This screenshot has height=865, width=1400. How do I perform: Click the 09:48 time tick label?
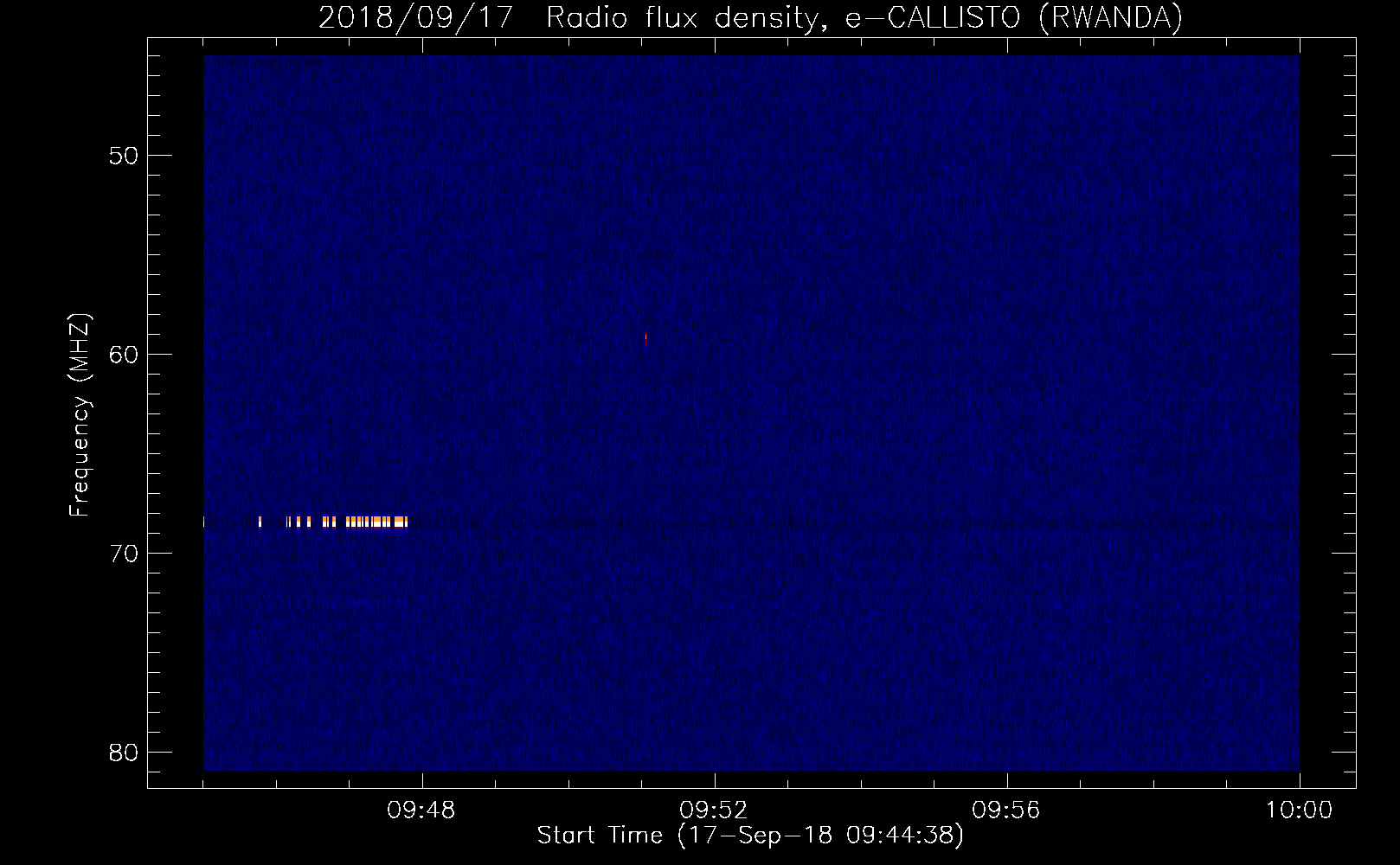pyautogui.click(x=421, y=811)
